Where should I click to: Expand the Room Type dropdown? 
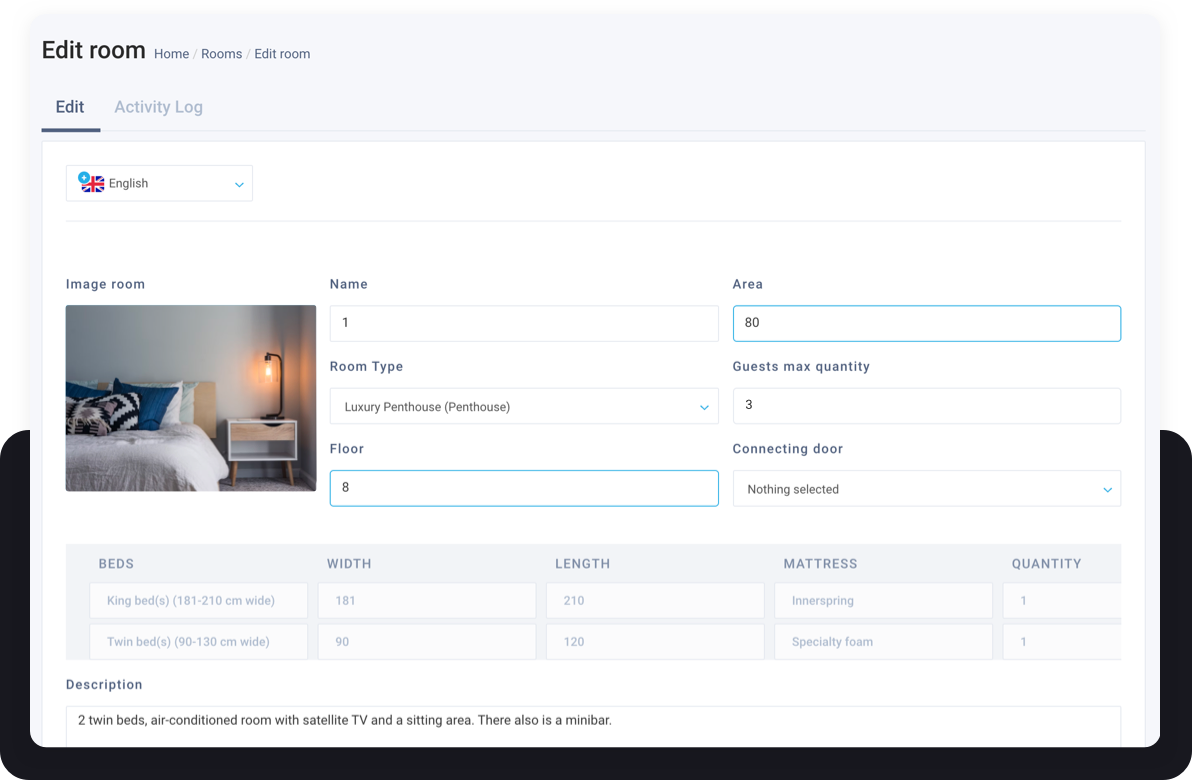click(523, 407)
